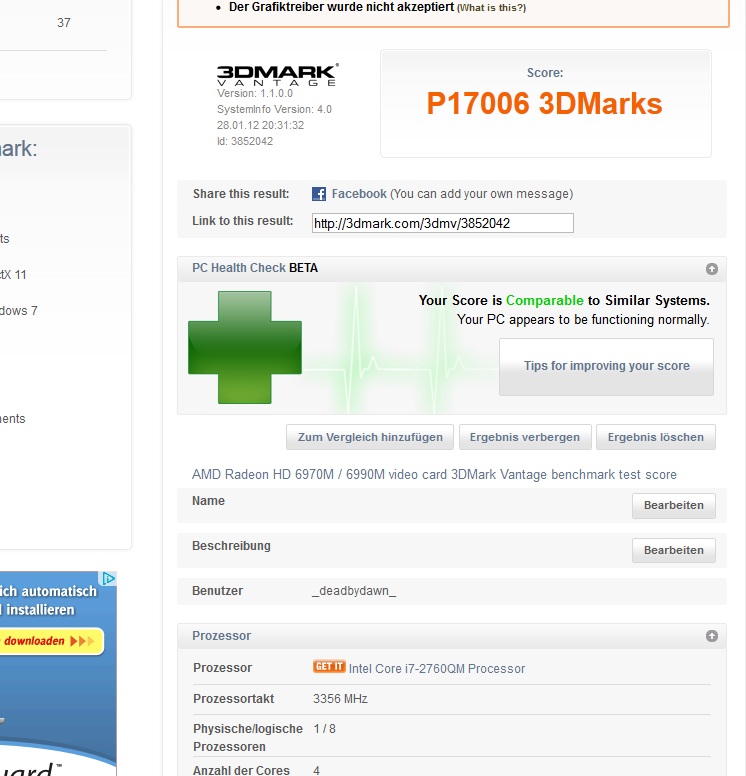Click 'Der Grafiktreiber wurde nicht akzeptiert' warning
The height and width of the screenshot is (776, 746).
(341, 7)
